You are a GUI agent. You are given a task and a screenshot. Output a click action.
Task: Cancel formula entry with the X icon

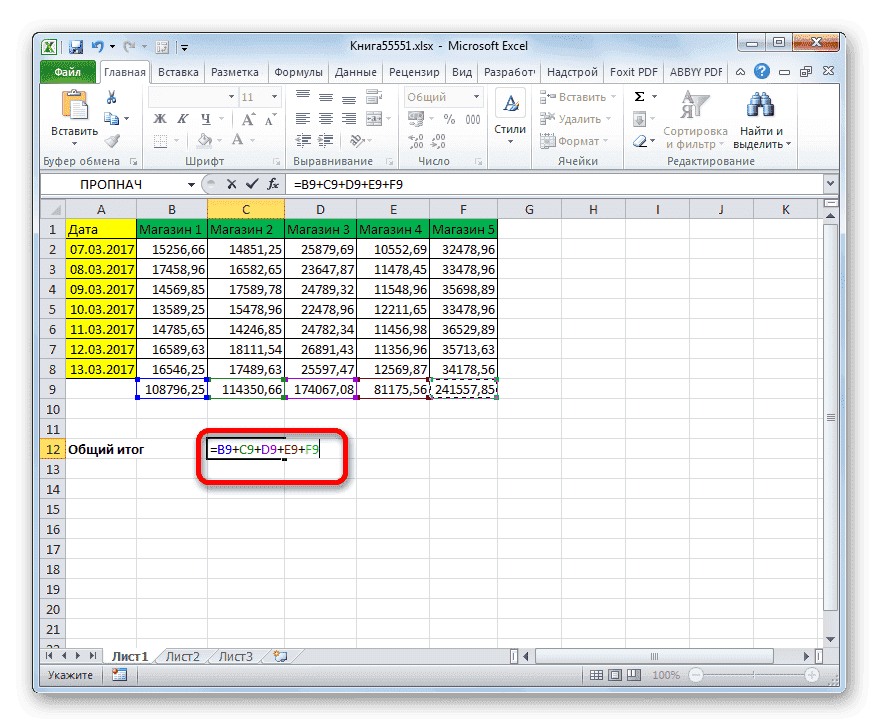pyautogui.click(x=231, y=184)
